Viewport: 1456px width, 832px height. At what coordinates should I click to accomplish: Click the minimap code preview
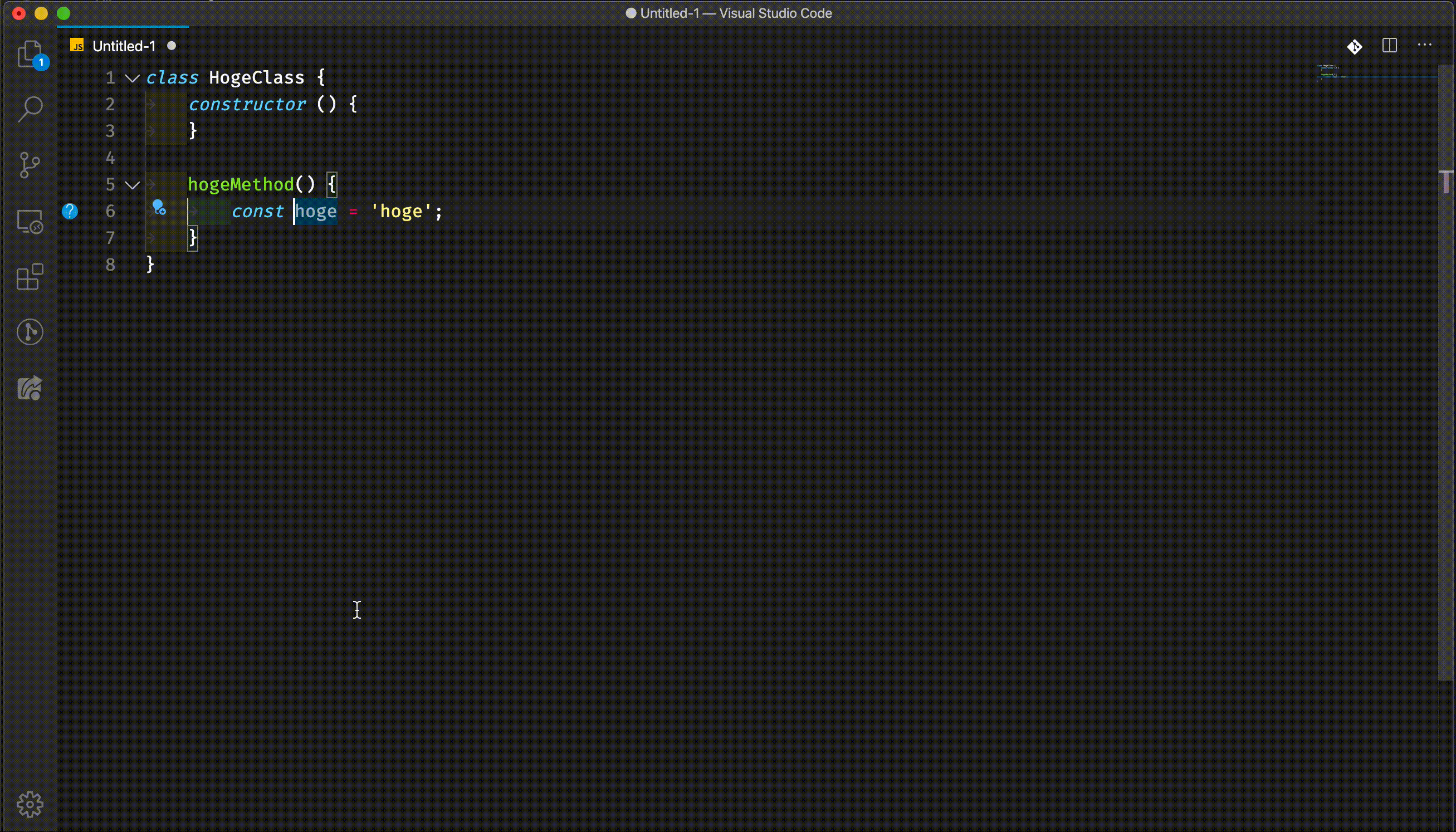point(1331,72)
